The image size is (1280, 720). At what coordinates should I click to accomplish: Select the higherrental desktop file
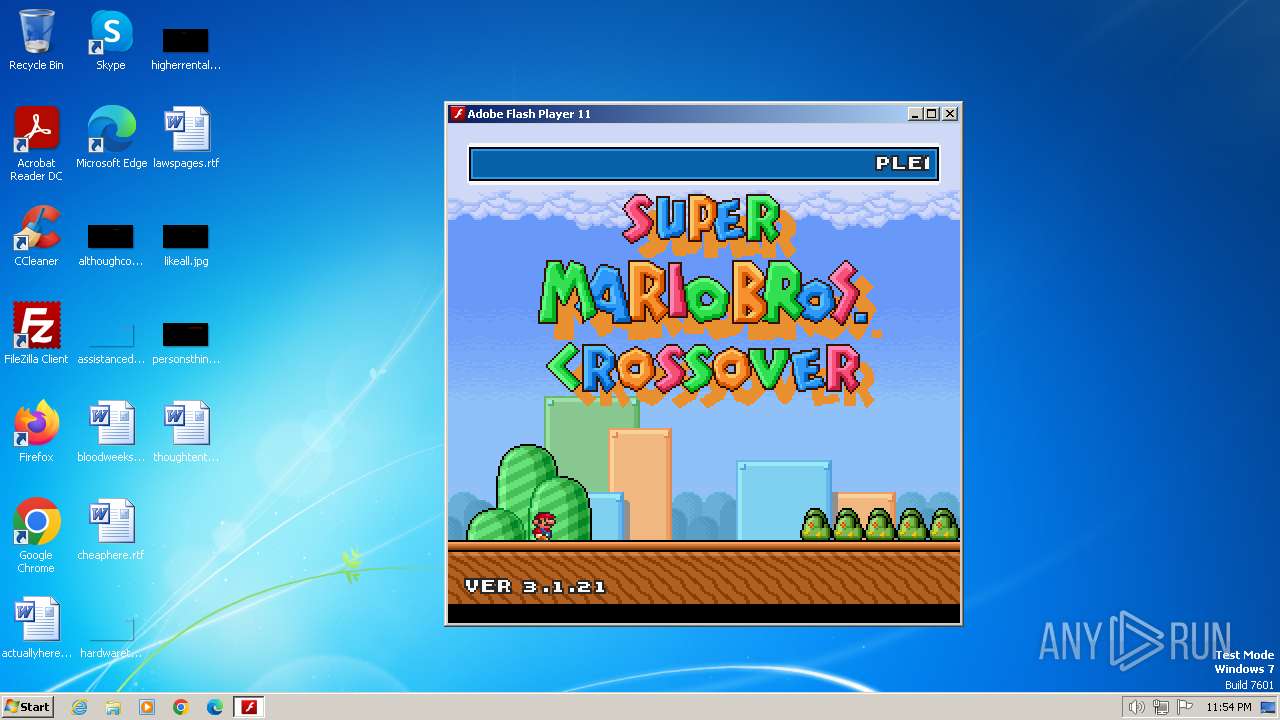point(186,49)
